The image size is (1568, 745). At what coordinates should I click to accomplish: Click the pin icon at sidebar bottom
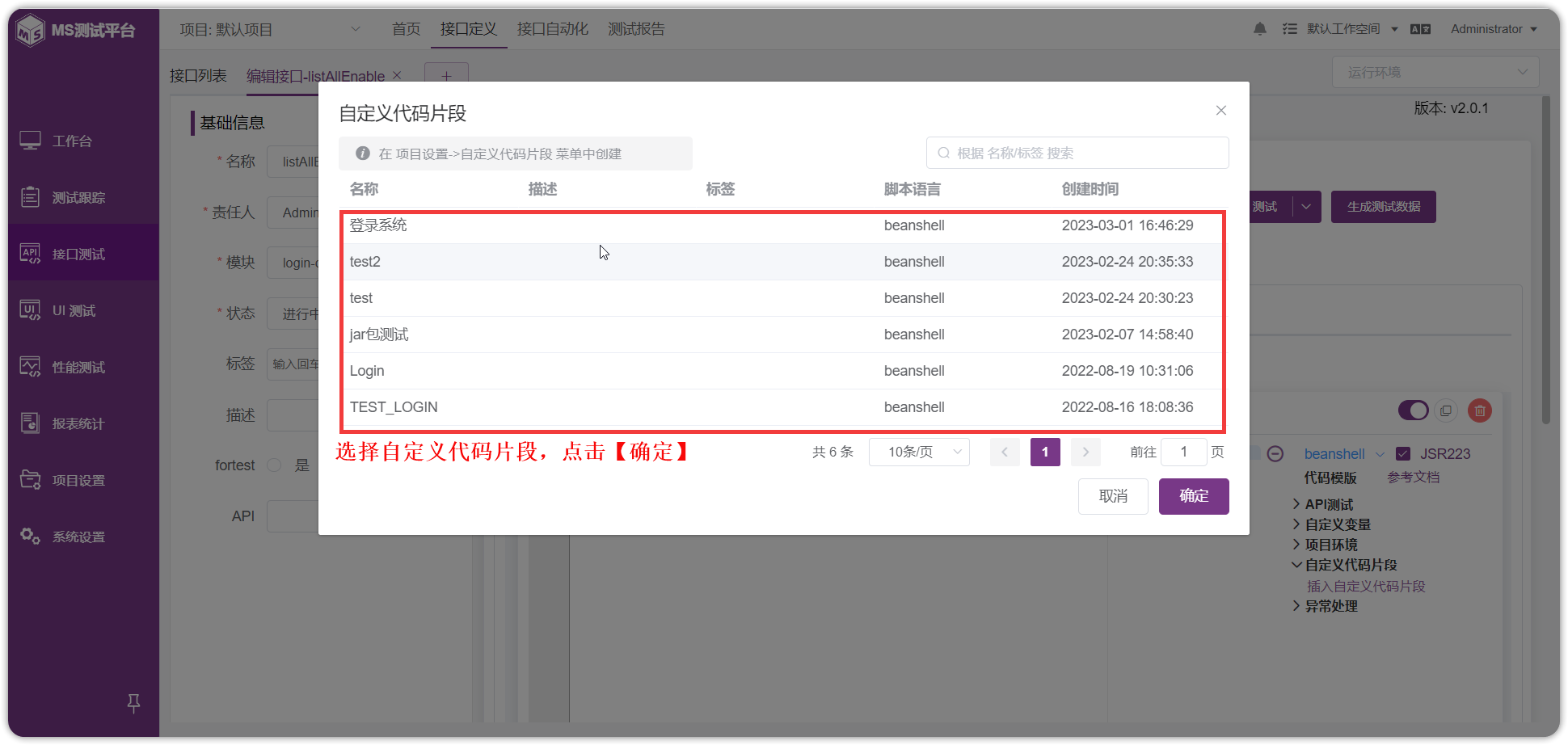[134, 703]
